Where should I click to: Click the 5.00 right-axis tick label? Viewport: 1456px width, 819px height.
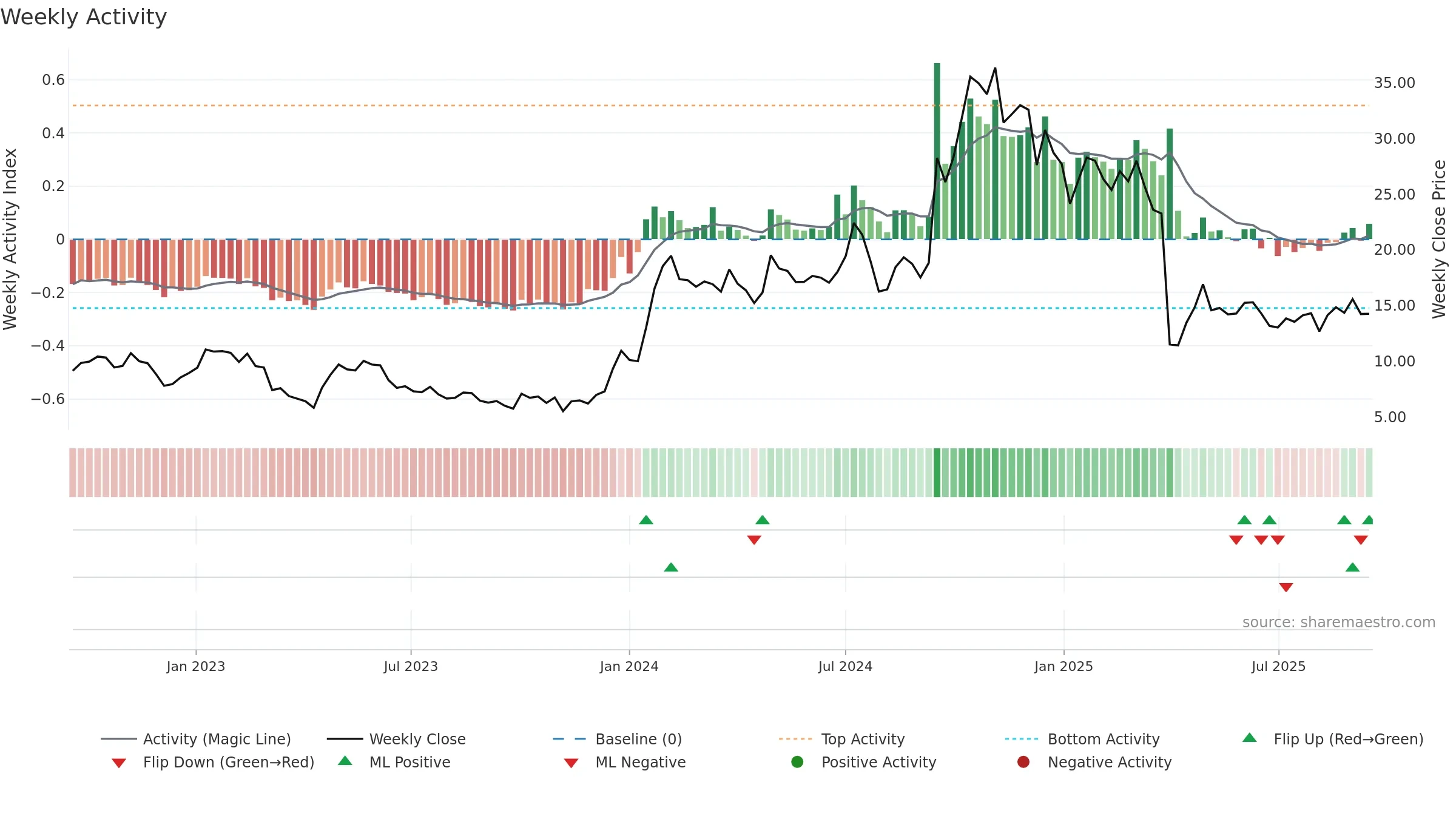(x=1390, y=417)
